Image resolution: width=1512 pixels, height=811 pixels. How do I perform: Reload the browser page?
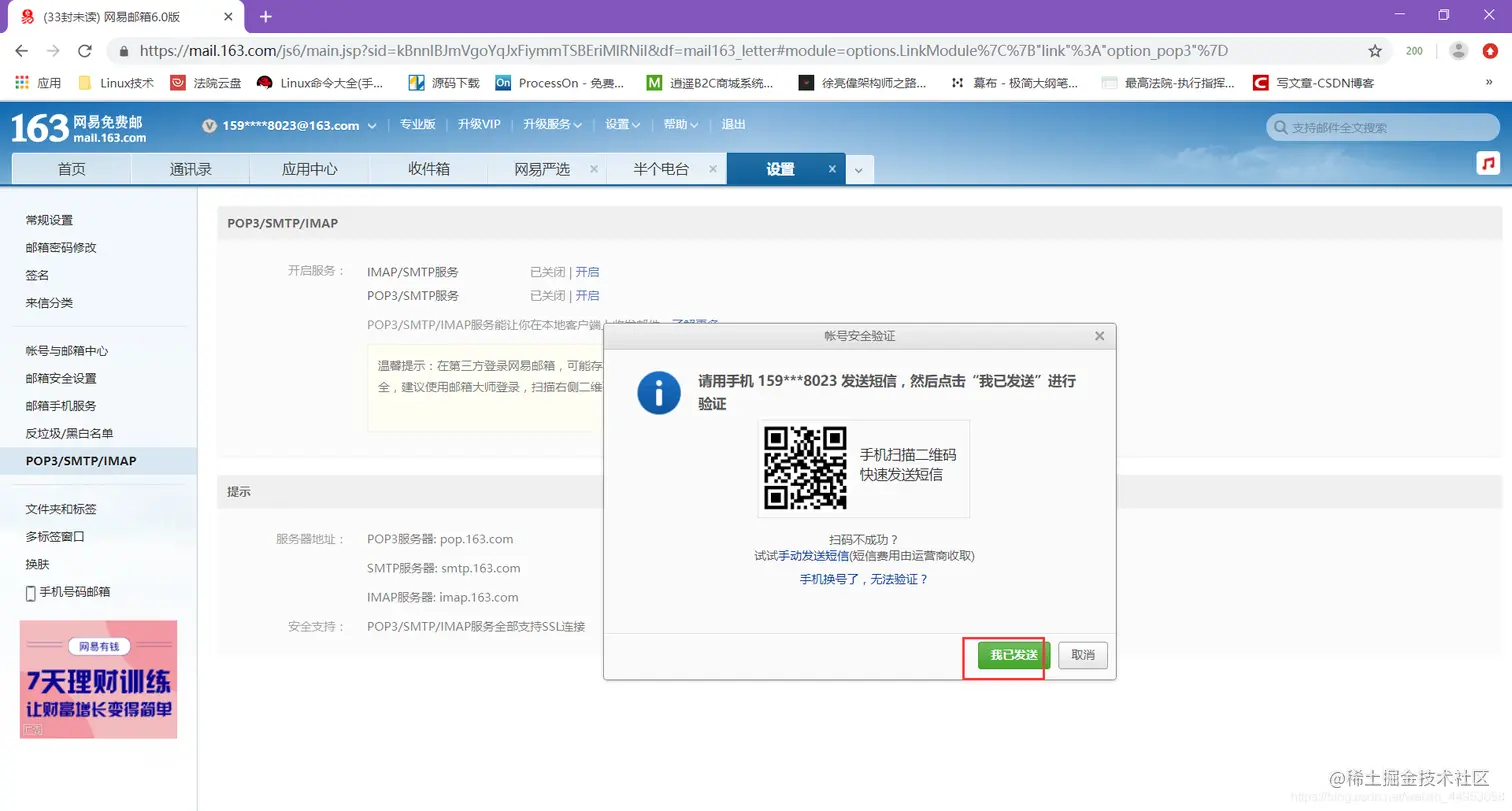pyautogui.click(x=85, y=50)
